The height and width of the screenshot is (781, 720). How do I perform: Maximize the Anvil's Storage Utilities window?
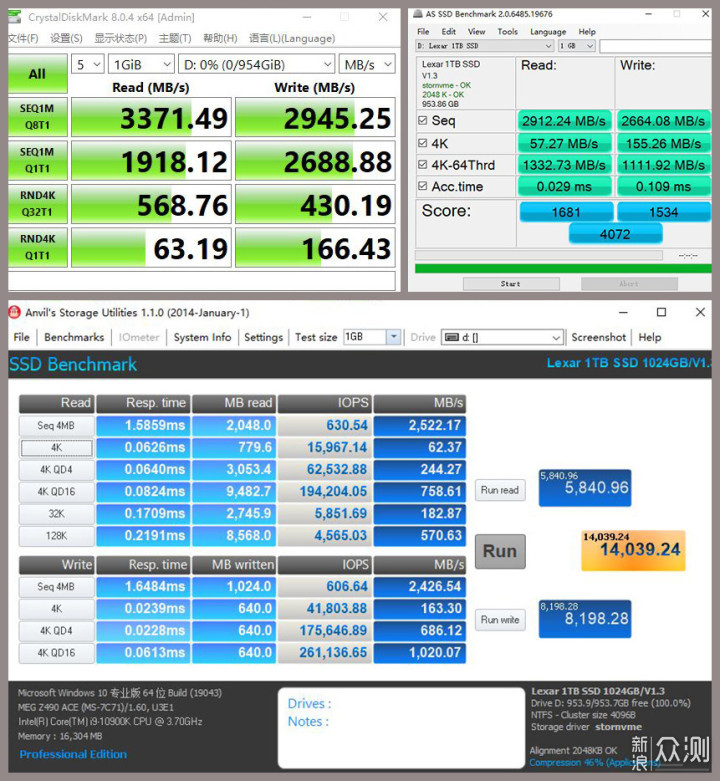(661, 312)
